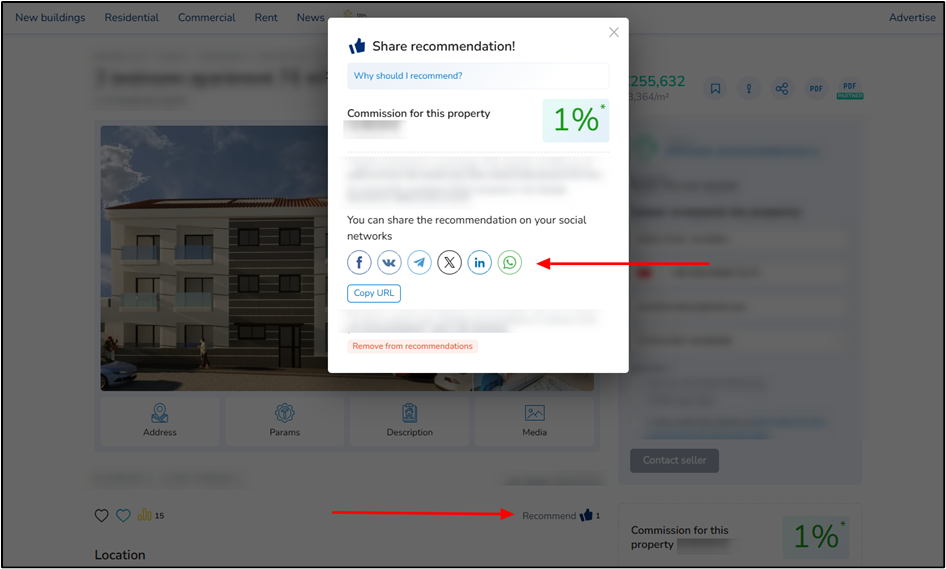Click the Recommend label text
The width and height of the screenshot is (946, 569).
coord(549,516)
